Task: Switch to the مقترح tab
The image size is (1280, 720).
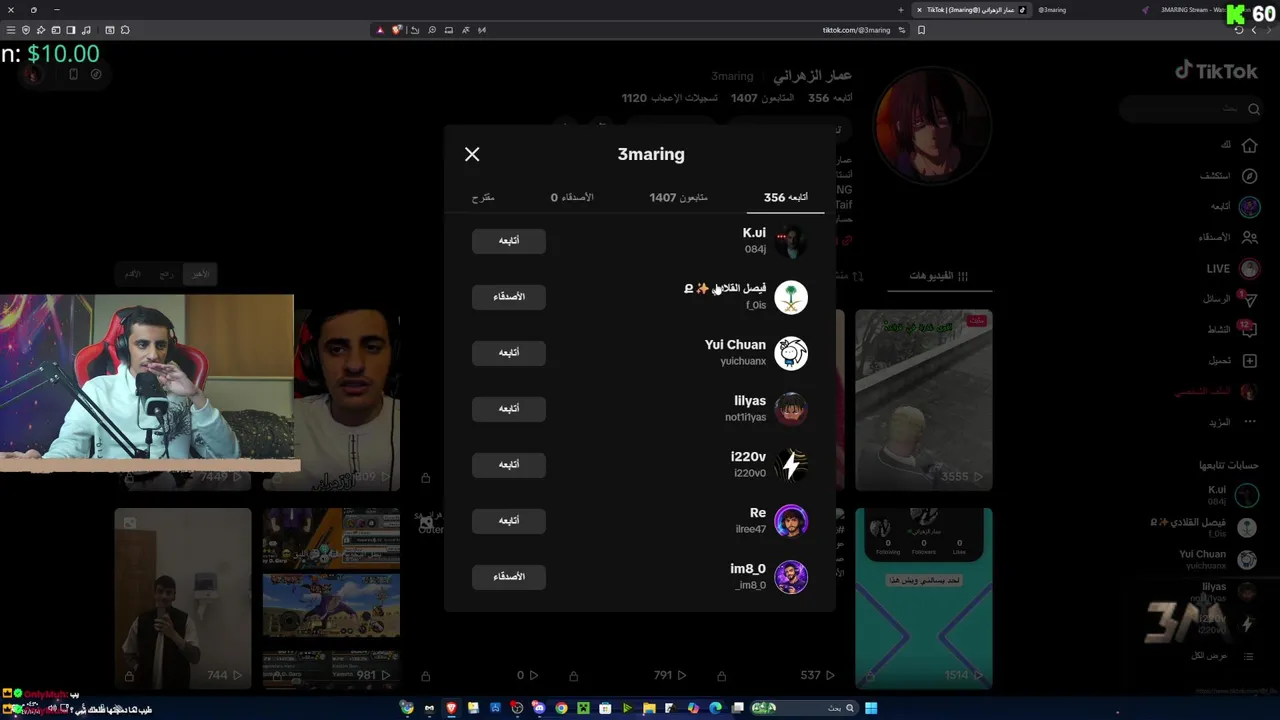Action: (x=483, y=198)
